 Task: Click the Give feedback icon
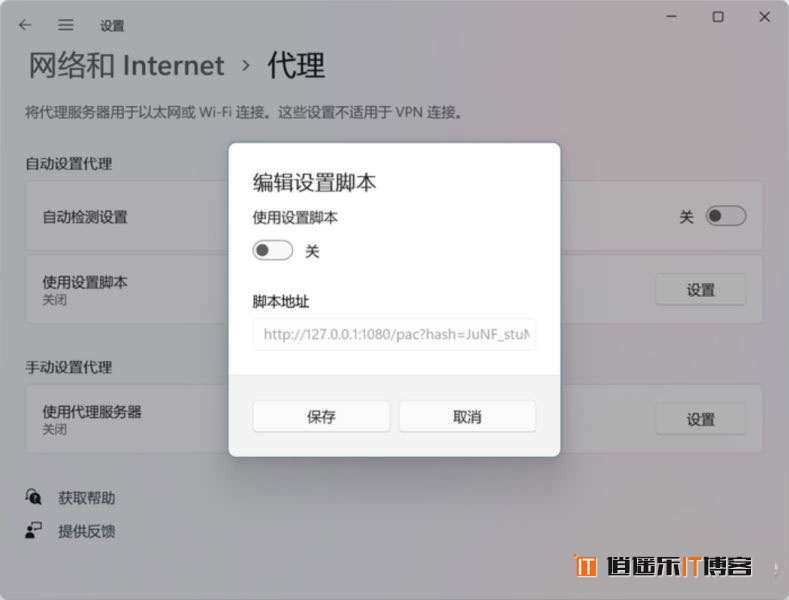pos(34,531)
